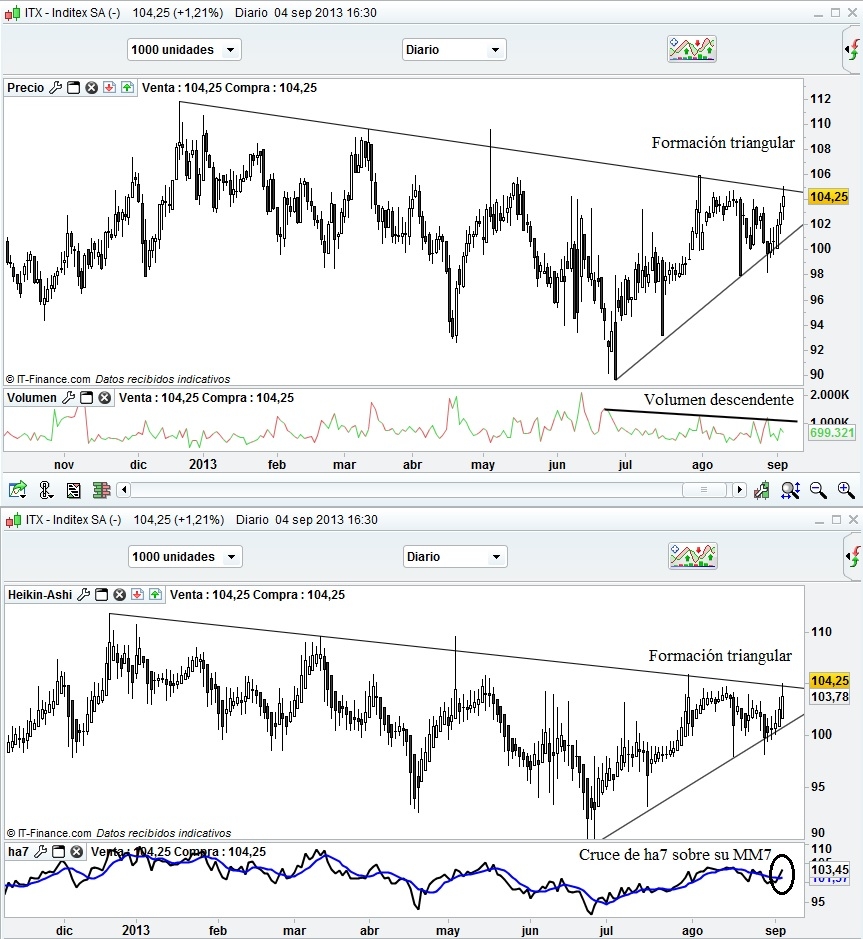Open ha7 indicator wrench settings
Image resolution: width=863 pixels, height=939 pixels.
tap(41, 852)
